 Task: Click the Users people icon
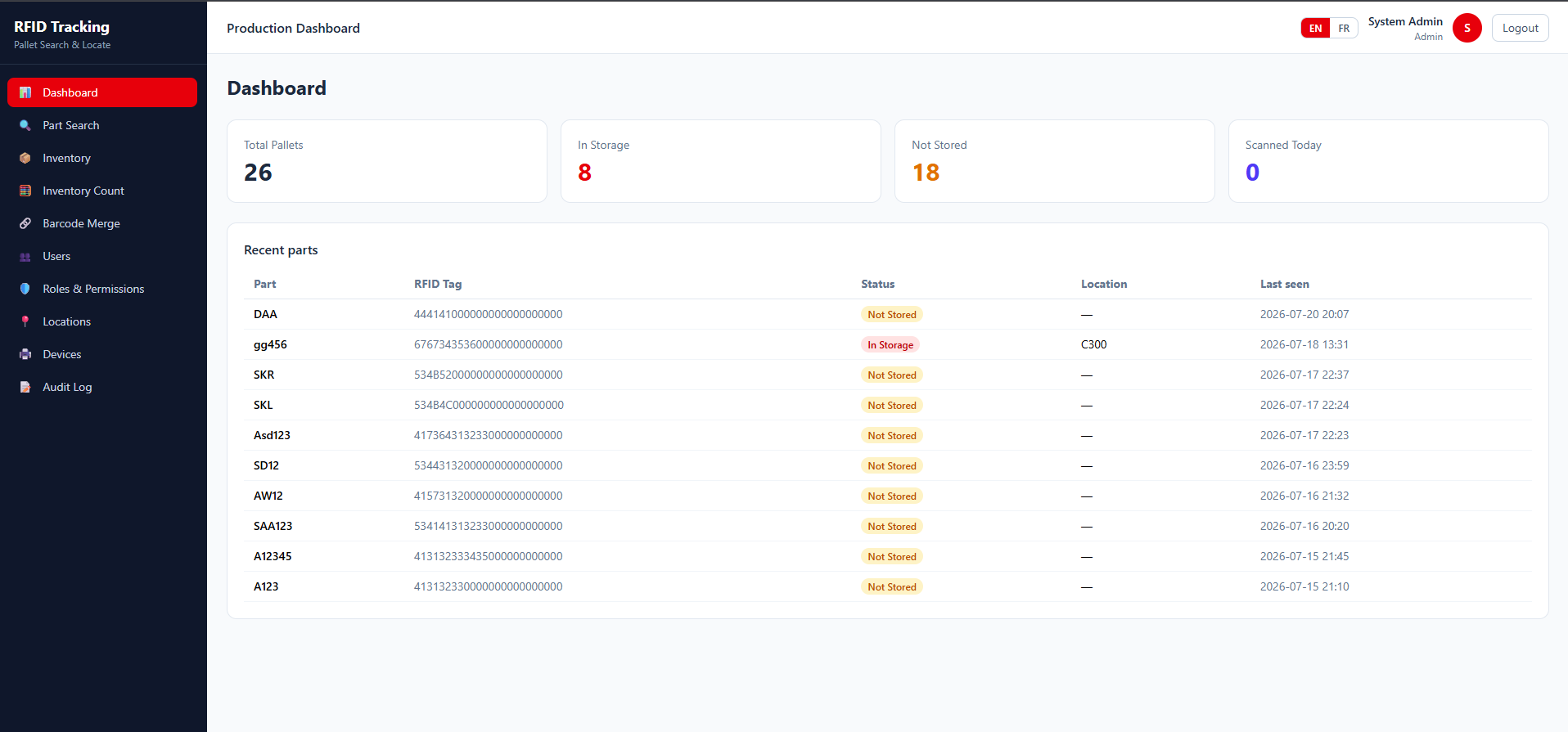[25, 256]
